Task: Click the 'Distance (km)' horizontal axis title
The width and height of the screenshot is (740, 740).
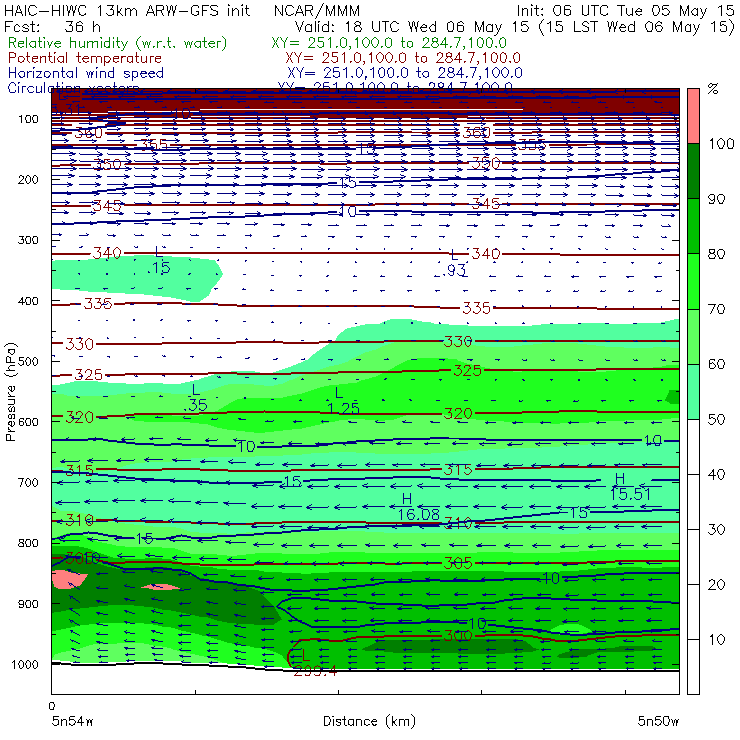Action: click(x=369, y=721)
